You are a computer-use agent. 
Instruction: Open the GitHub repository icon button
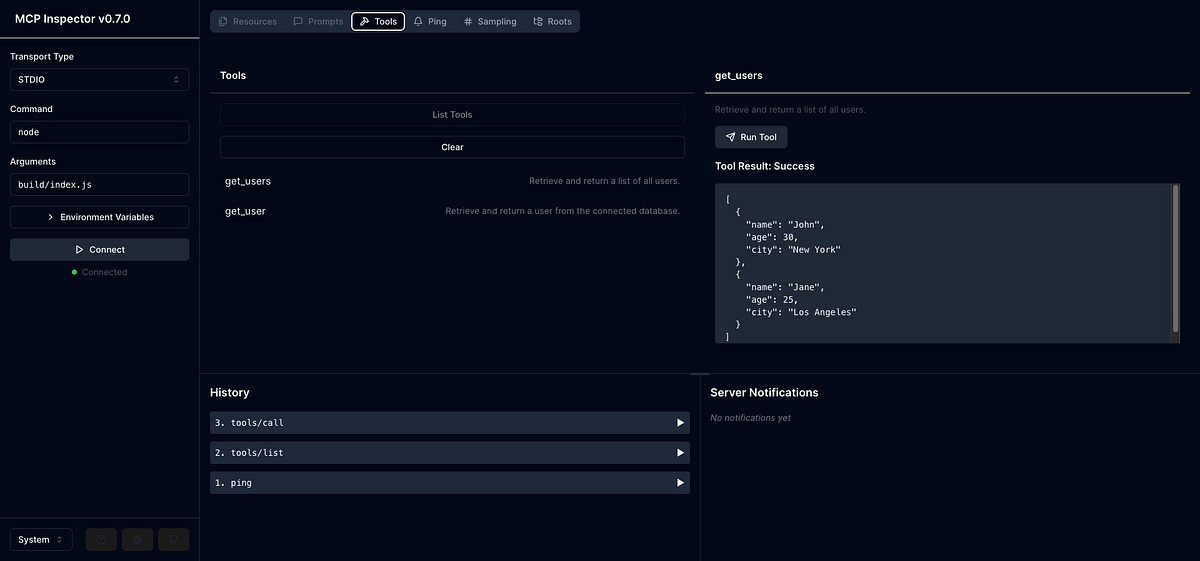tap(174, 540)
